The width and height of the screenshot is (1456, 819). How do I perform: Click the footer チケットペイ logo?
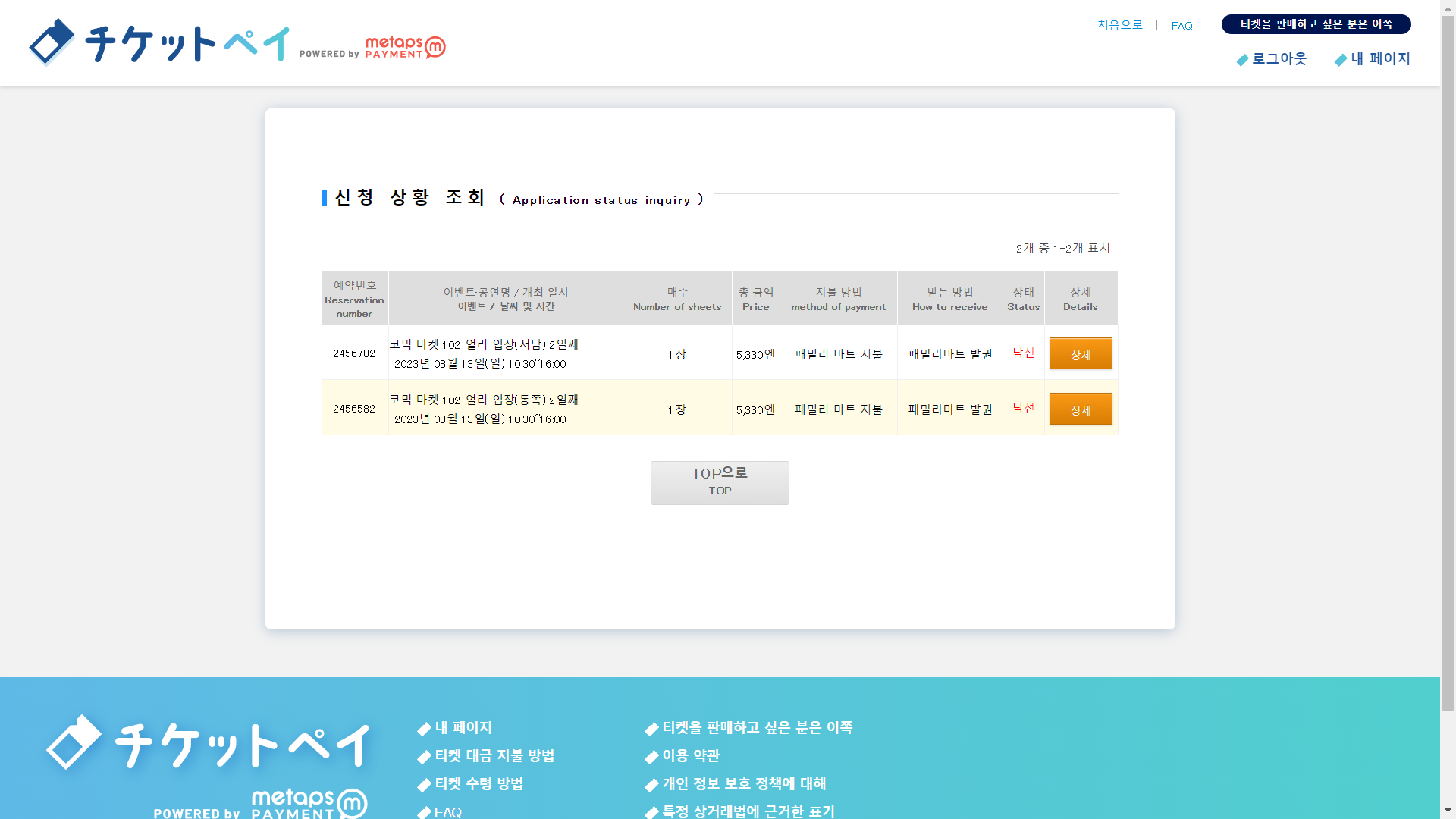click(208, 743)
